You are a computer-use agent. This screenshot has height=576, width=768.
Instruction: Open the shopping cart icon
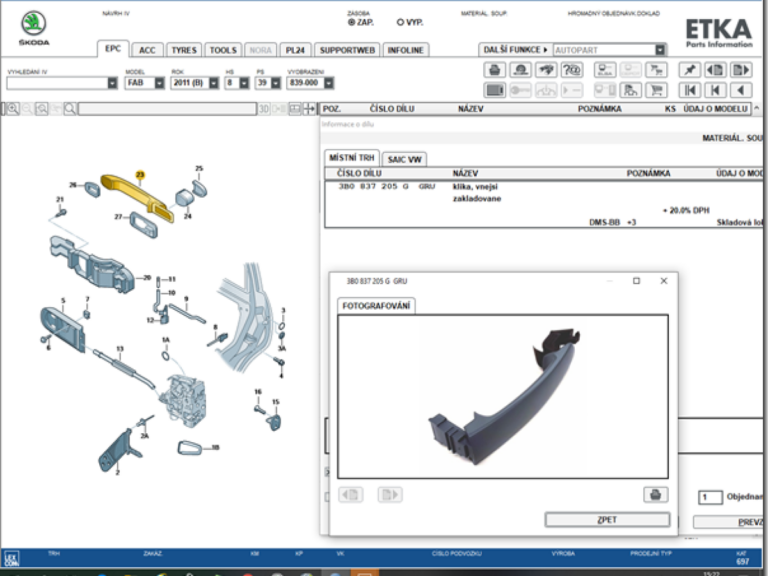click(x=656, y=90)
